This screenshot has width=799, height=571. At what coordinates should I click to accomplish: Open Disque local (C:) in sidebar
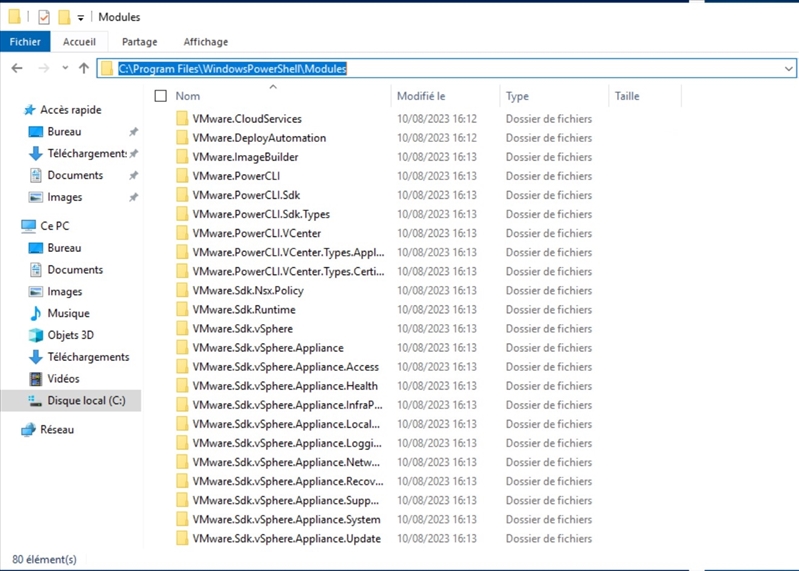(x=85, y=401)
